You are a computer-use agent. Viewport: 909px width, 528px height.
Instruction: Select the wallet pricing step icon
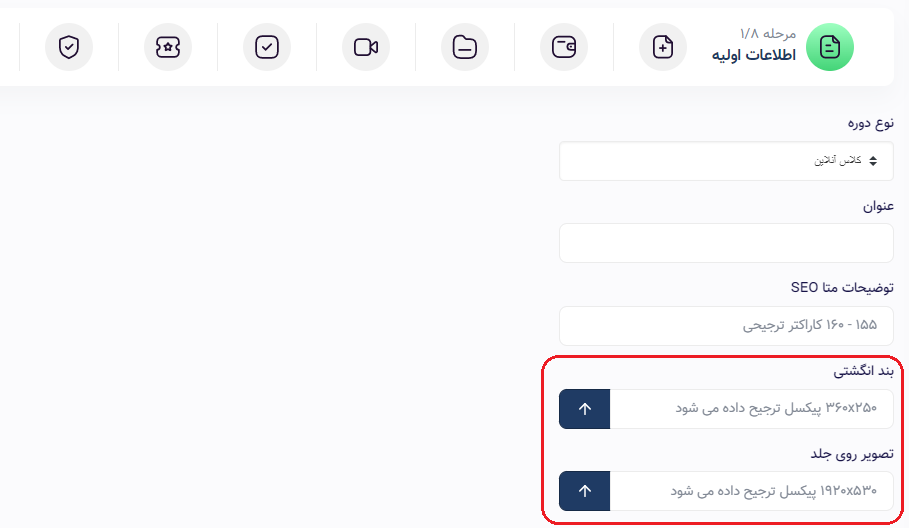pyautogui.click(x=563, y=47)
